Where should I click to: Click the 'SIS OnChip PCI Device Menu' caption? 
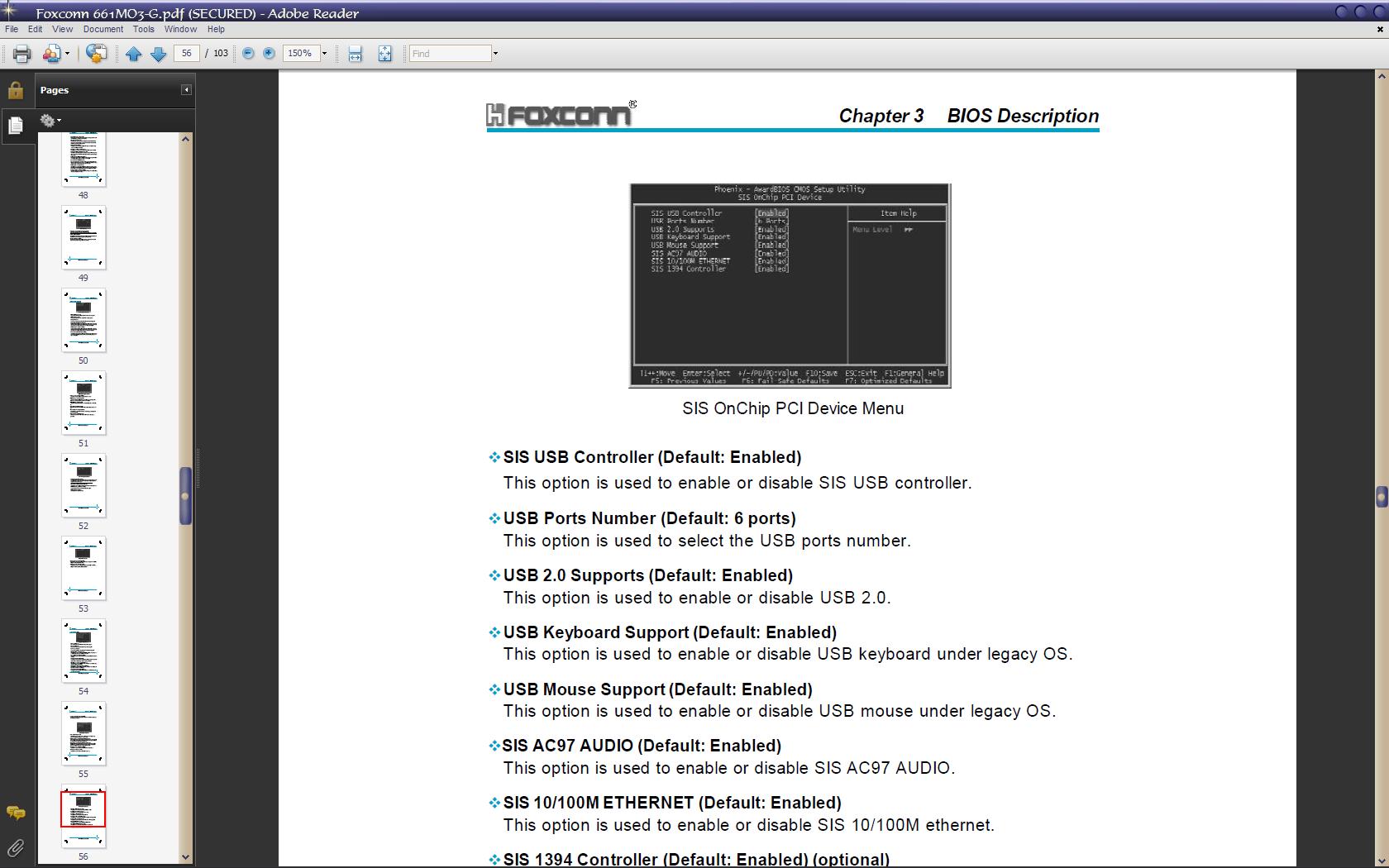tap(793, 408)
